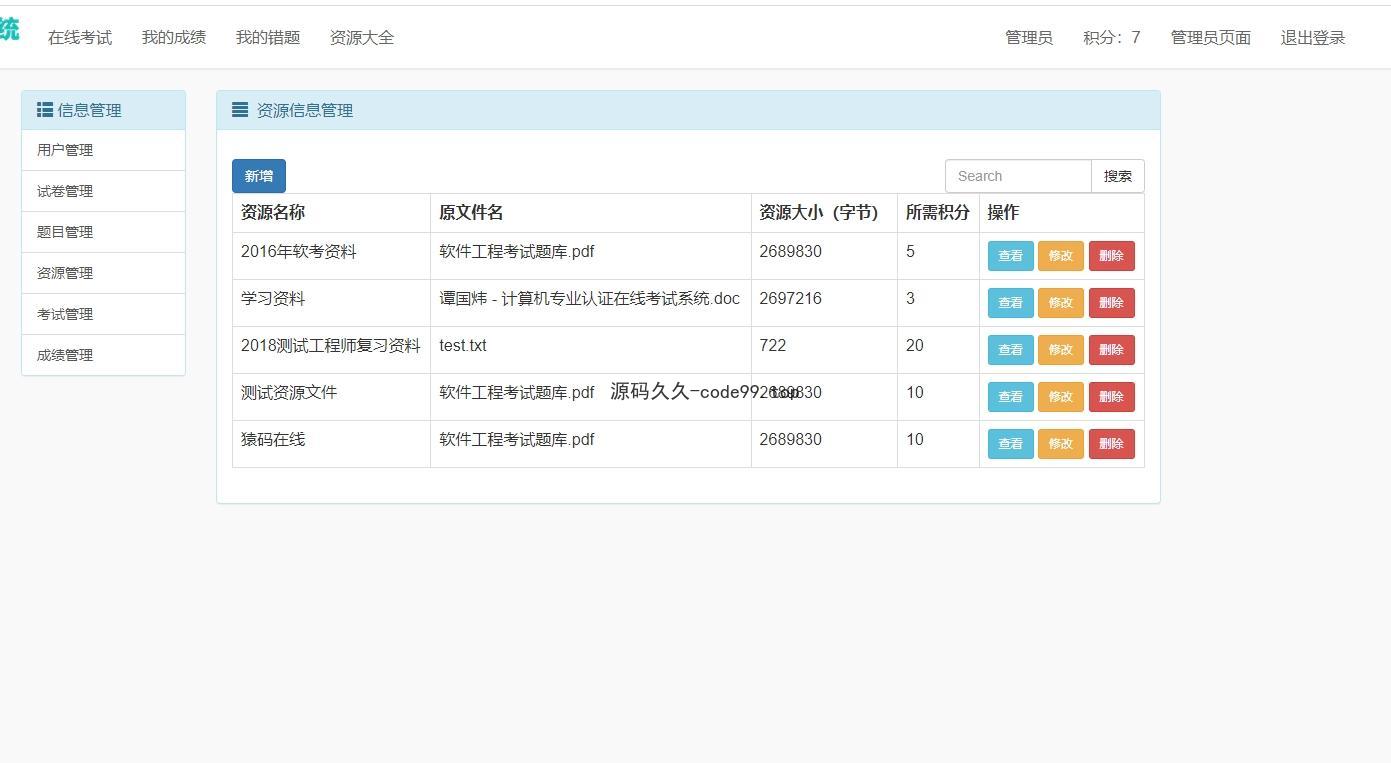
Task: Focus the Search input field
Action: (x=1017, y=176)
